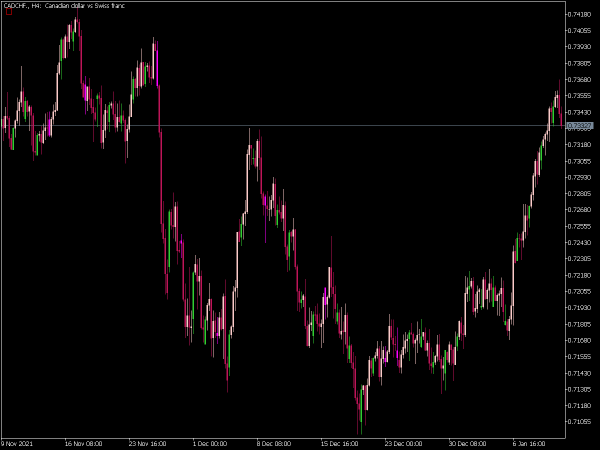Viewport: 600px width, 450px height.
Task: Select the current price label 0.73327
Action: tap(579, 126)
